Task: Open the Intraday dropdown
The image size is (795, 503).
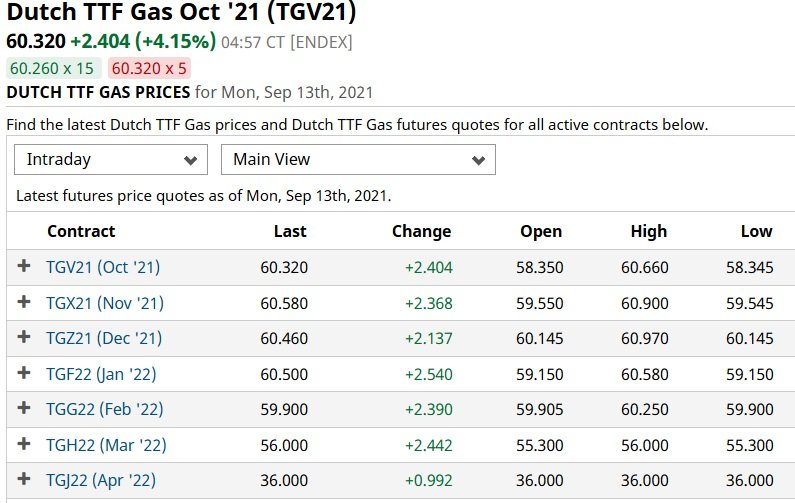Action: 111,159
